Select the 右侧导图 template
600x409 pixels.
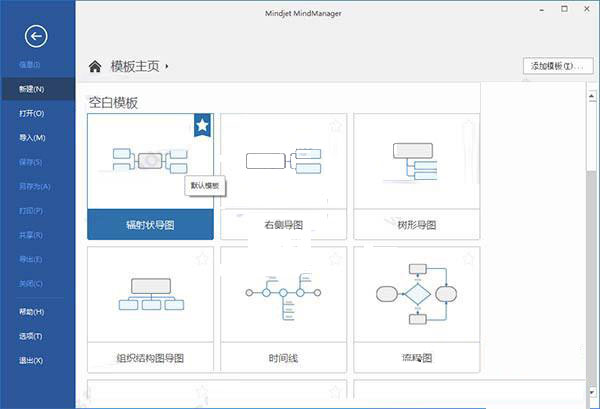284,176
